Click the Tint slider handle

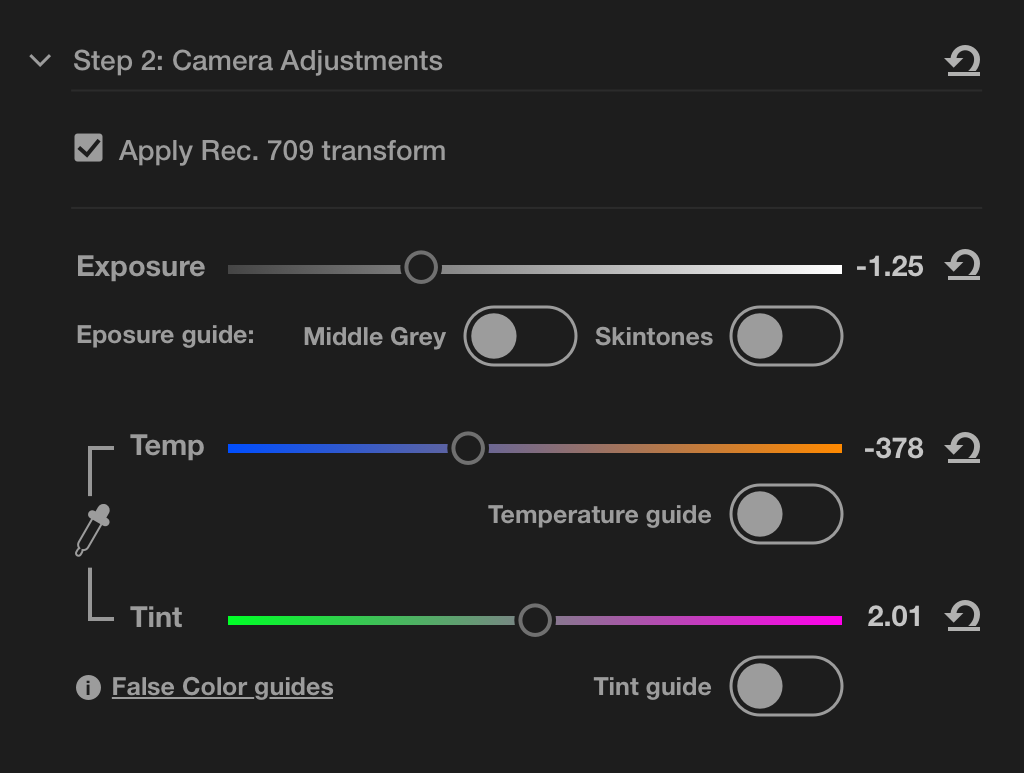tap(535, 620)
